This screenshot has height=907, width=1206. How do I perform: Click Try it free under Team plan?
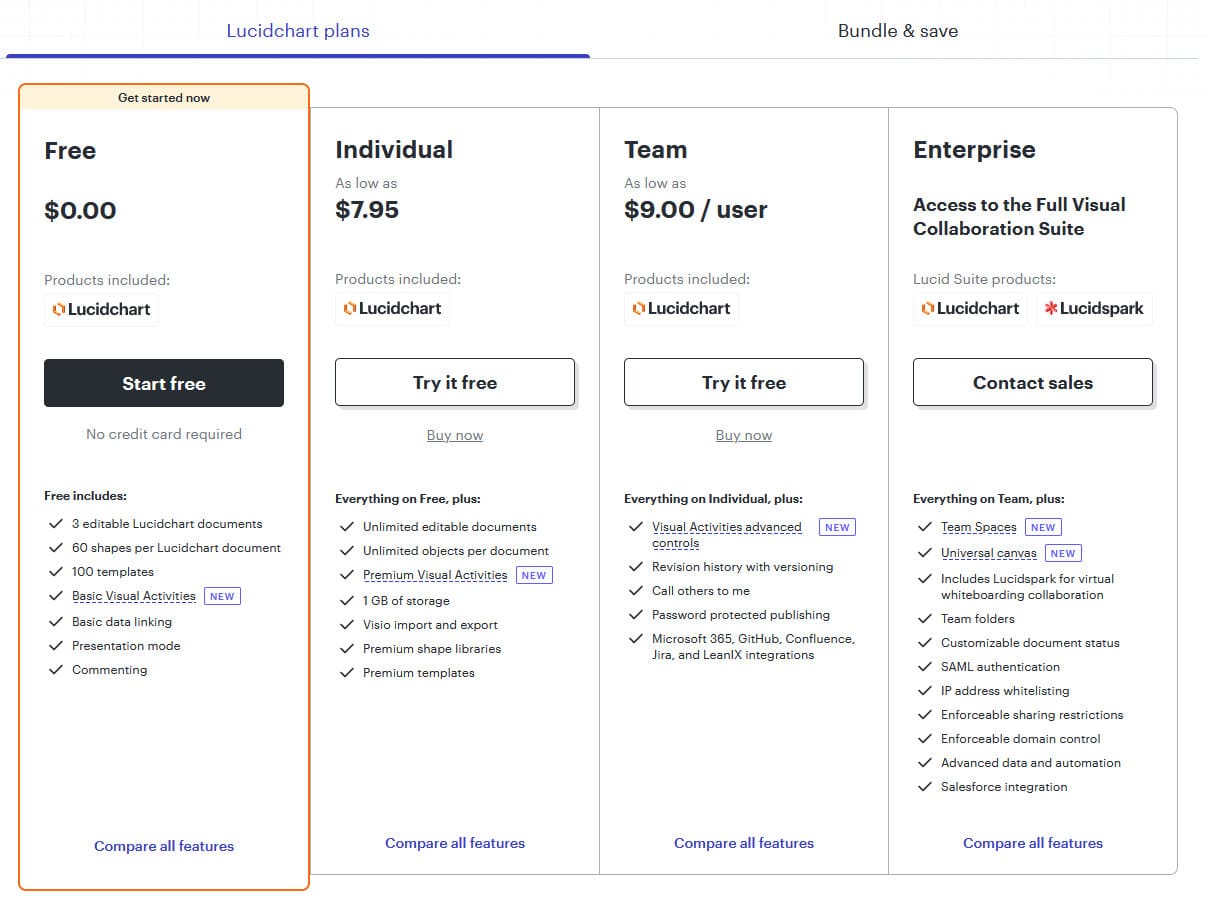click(744, 382)
